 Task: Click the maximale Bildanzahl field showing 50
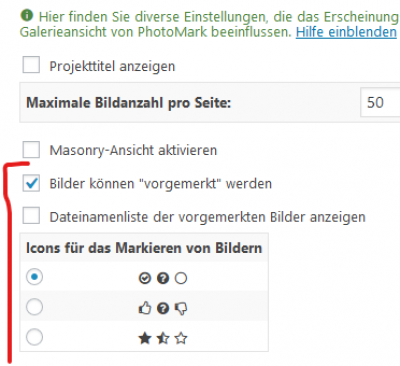380,102
